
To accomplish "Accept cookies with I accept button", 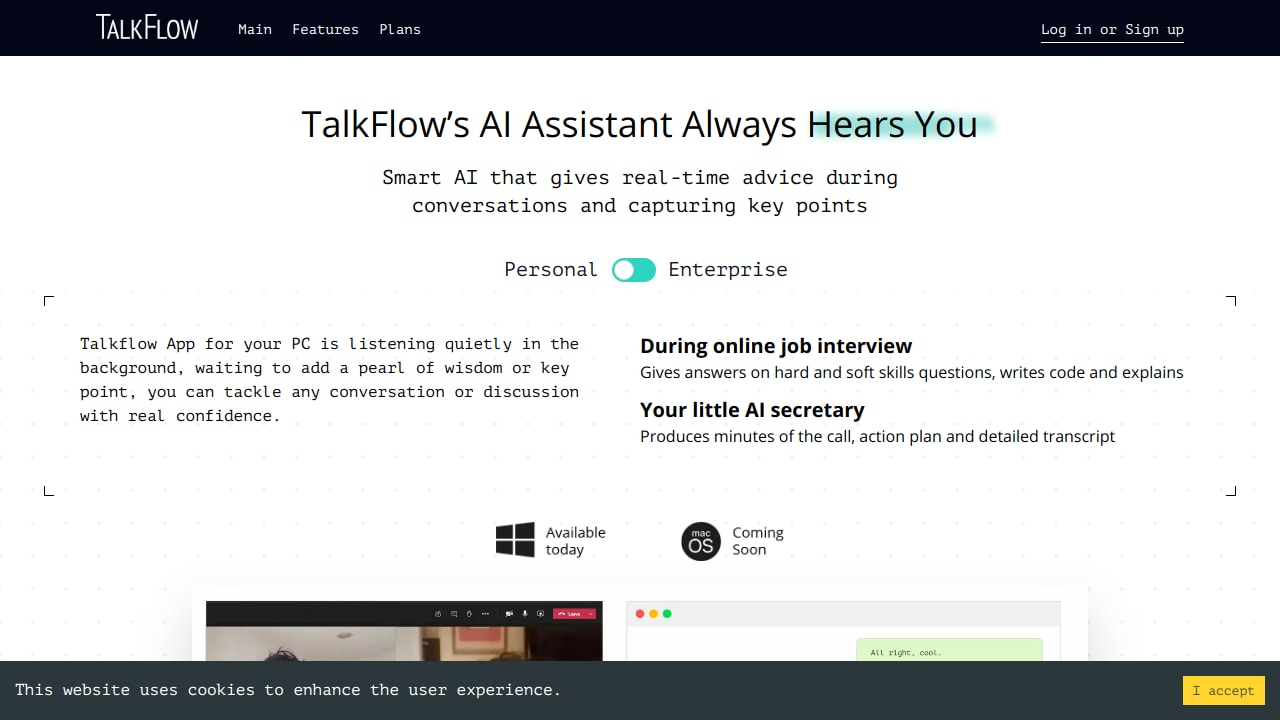I will tap(1224, 690).
